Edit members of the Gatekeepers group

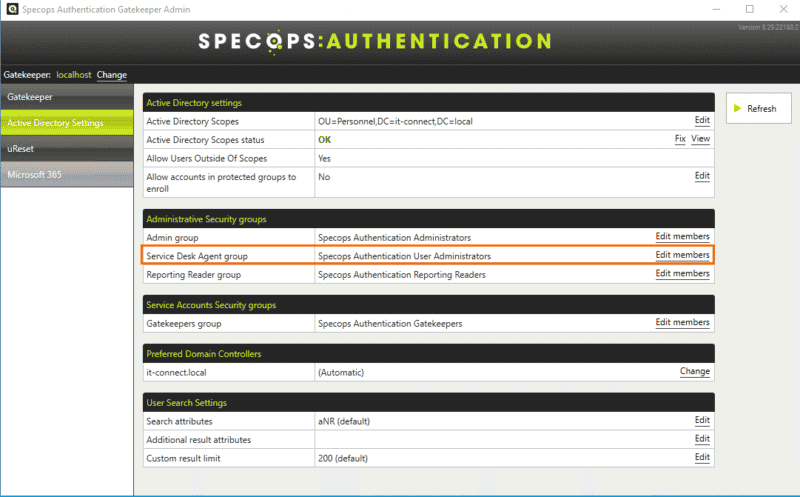pos(682,322)
